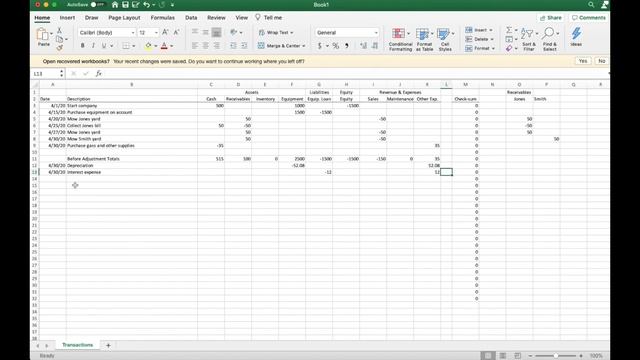
Task: Click the Copy icon under Cut
Action: click(x=60, y=39)
